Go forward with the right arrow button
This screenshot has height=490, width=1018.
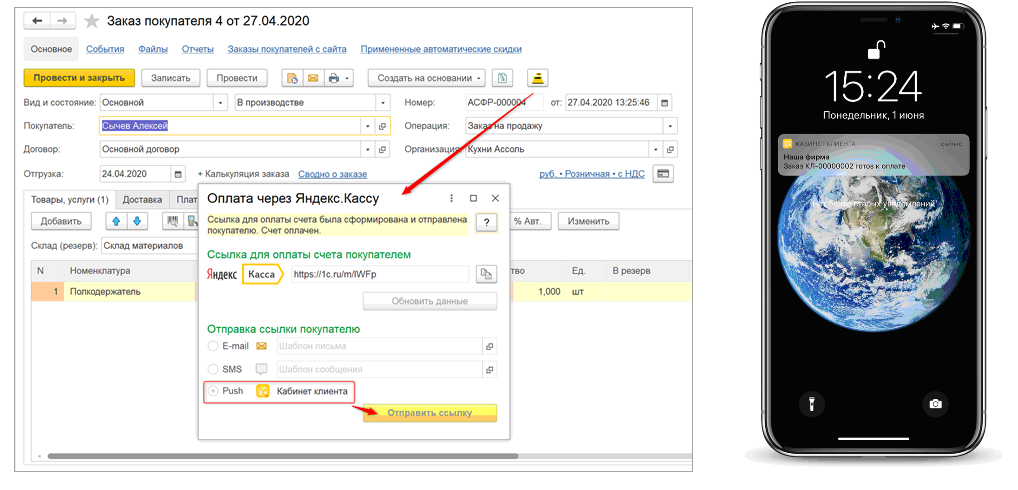click(x=61, y=21)
